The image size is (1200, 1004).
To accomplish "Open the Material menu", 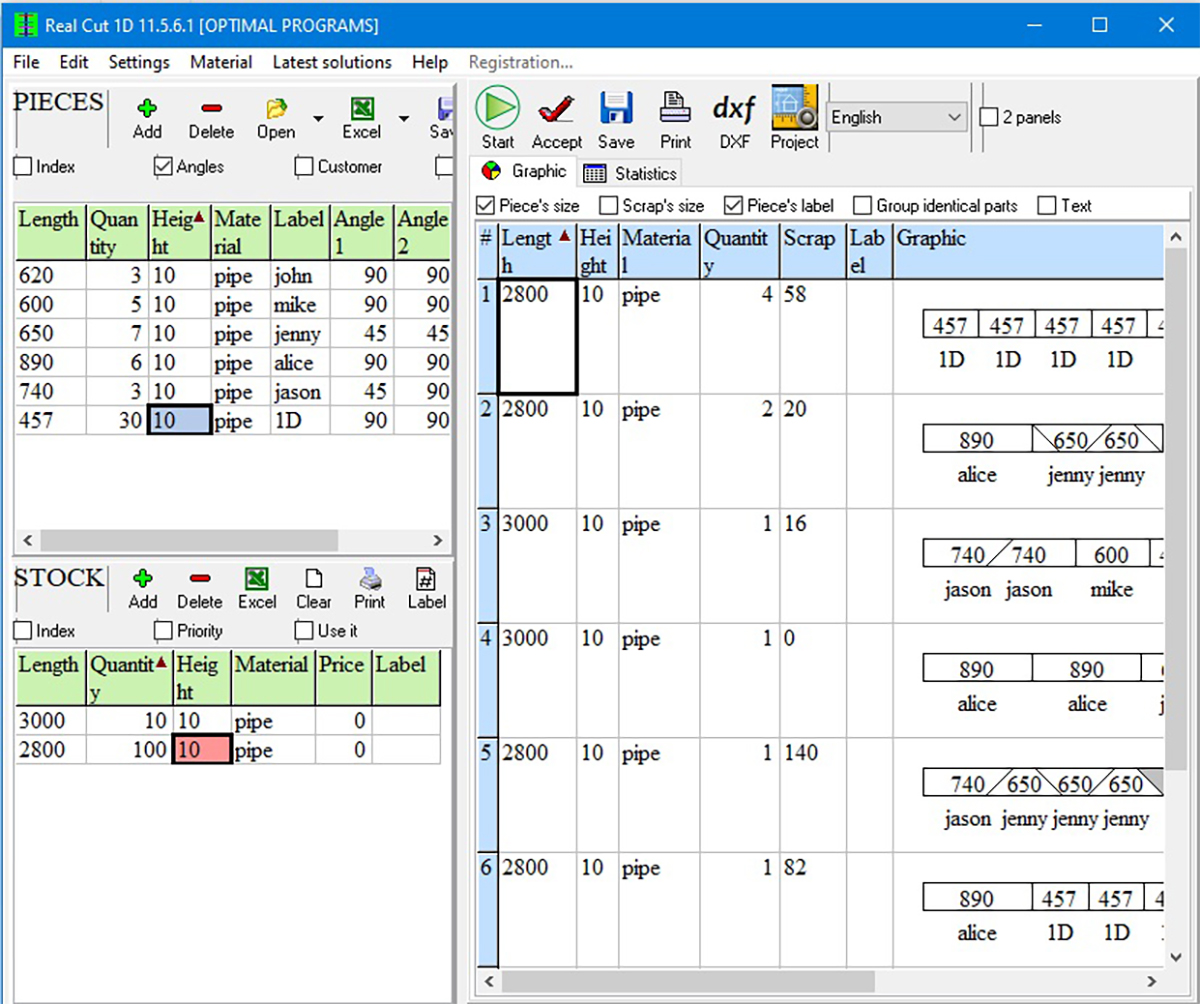I will click(x=221, y=62).
